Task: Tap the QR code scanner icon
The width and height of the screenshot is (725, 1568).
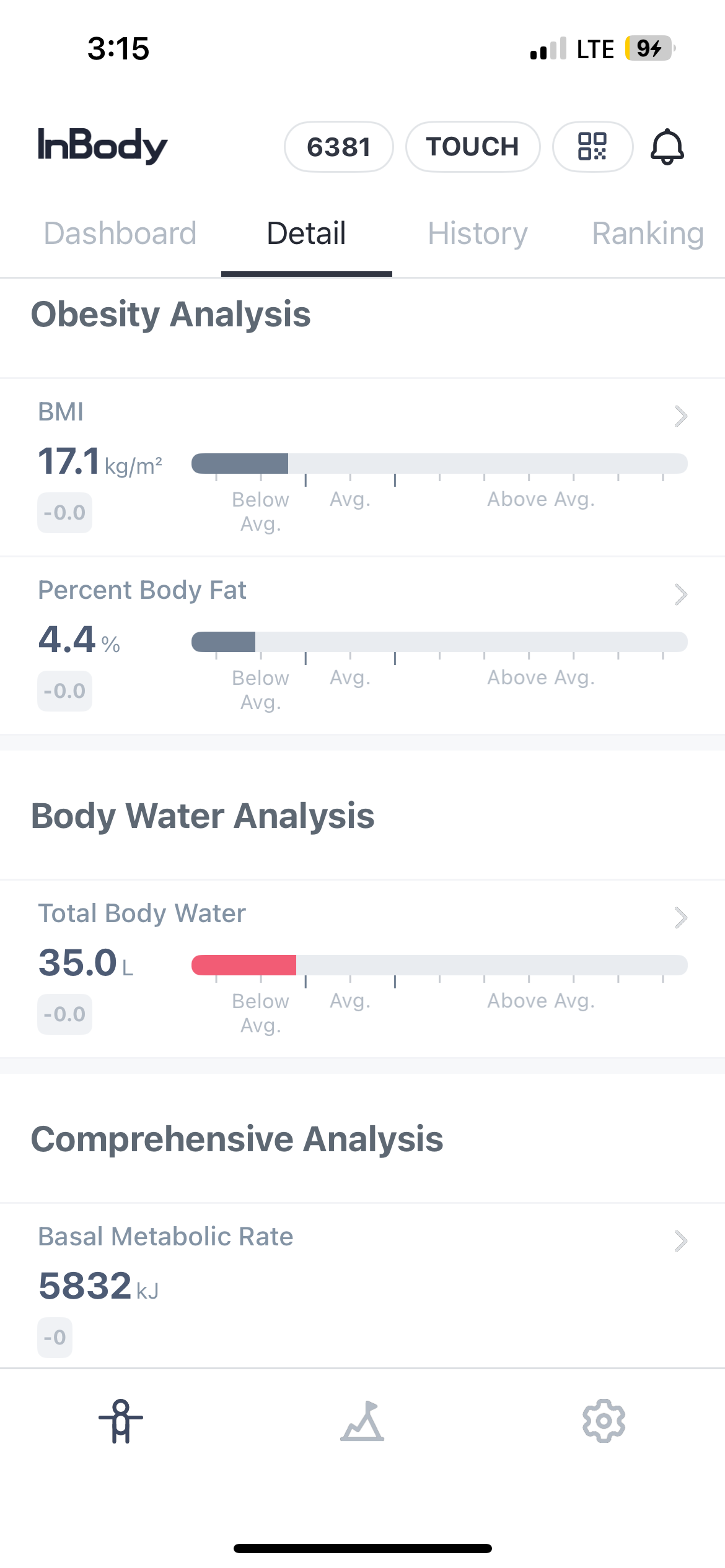Action: (592, 147)
